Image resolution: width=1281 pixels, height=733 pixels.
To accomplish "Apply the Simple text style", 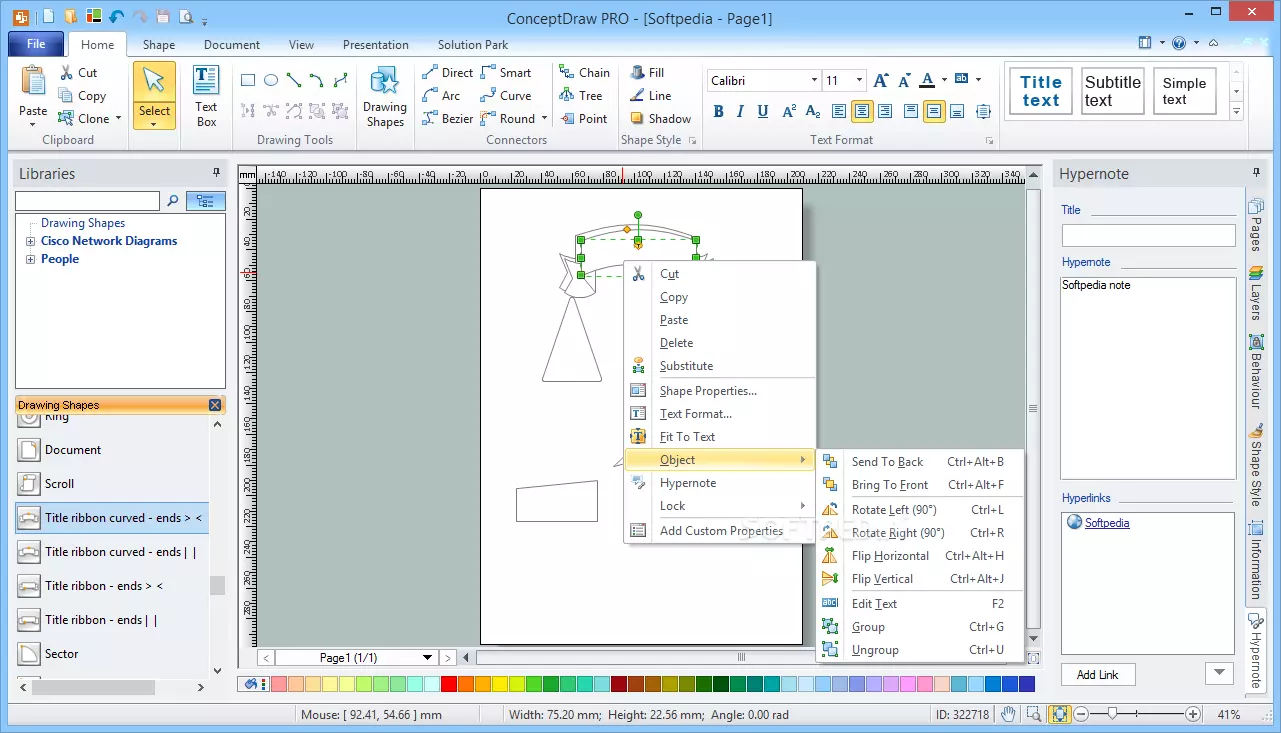I will 1184,91.
